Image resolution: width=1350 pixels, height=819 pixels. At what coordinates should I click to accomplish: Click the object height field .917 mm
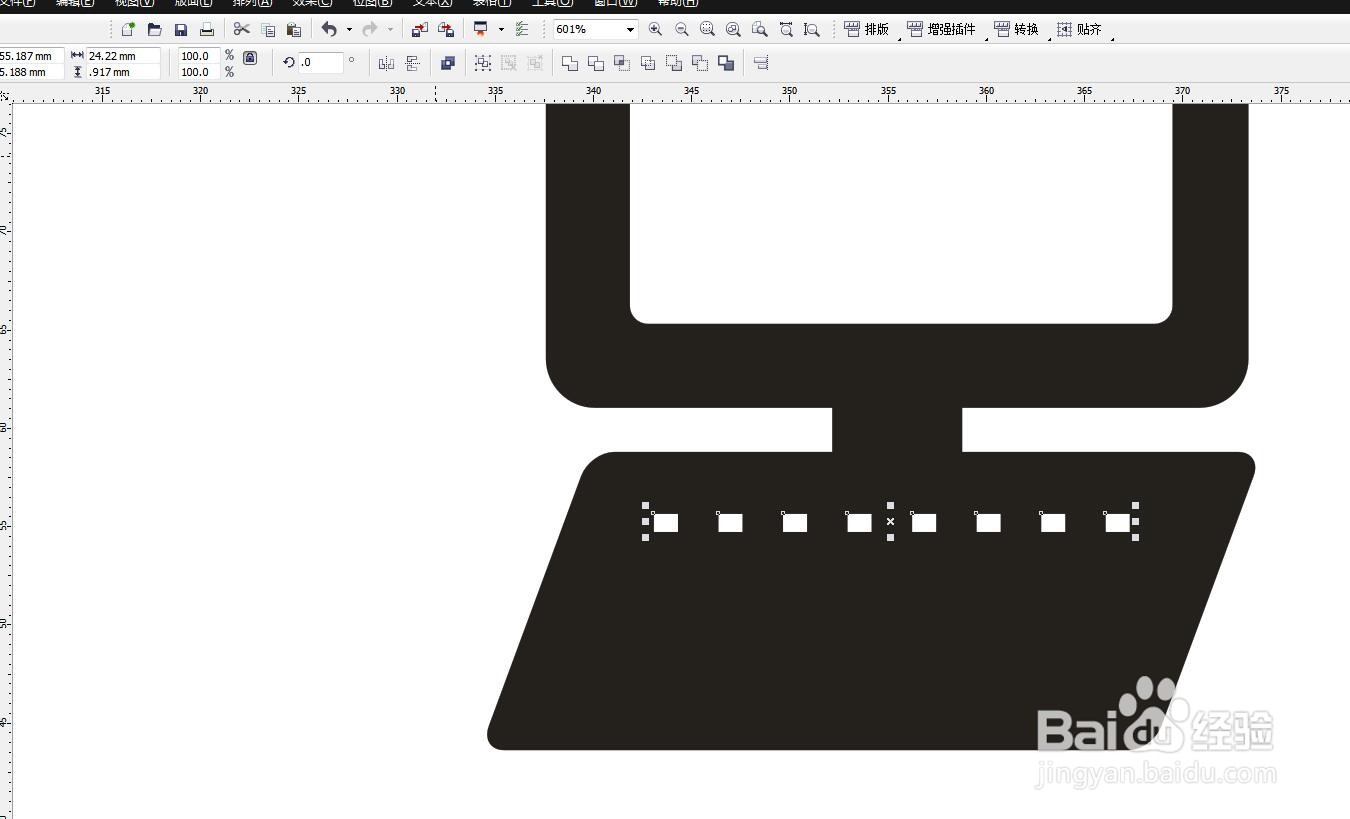[124, 72]
